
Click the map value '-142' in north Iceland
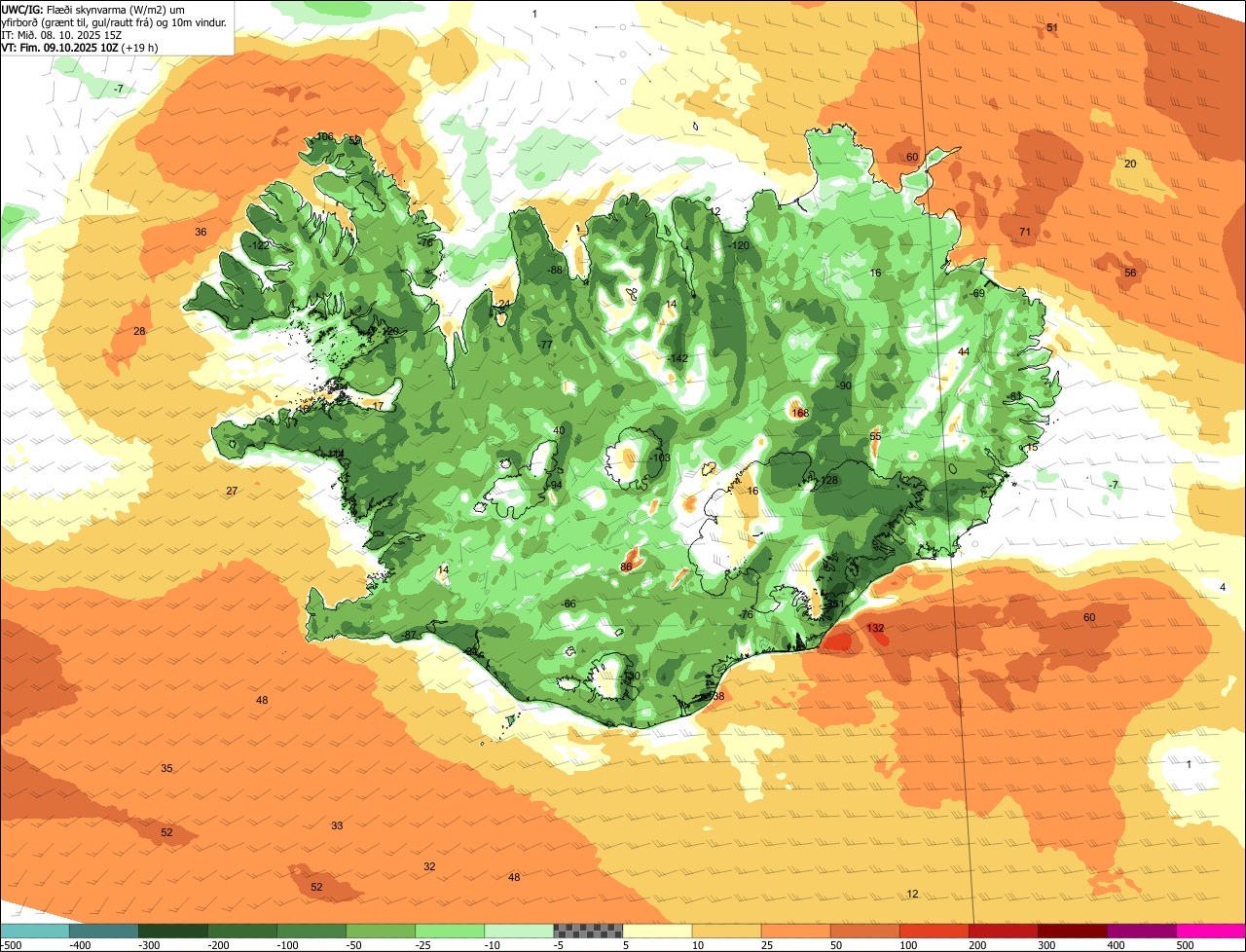[x=678, y=359]
